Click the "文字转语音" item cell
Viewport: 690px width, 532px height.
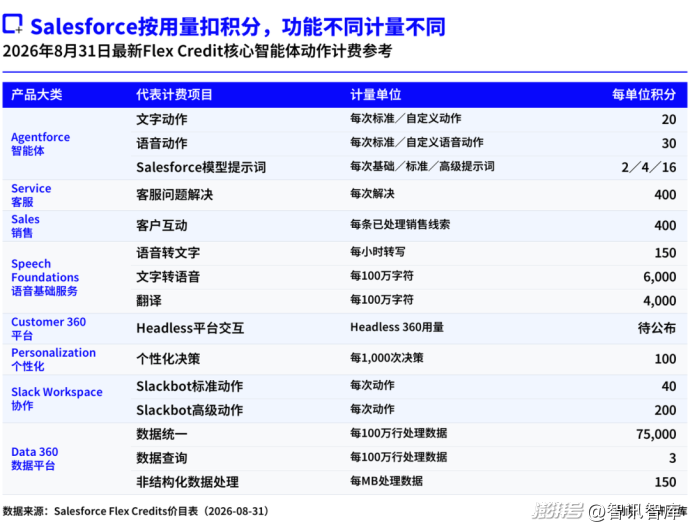click(x=168, y=277)
